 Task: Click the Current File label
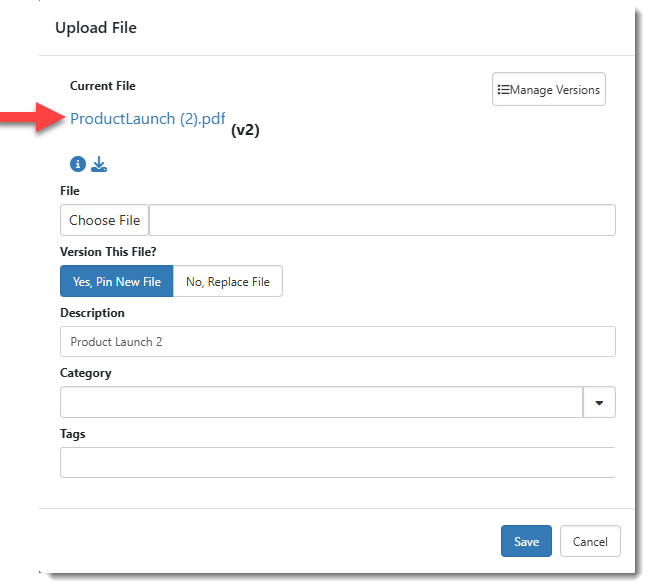tap(103, 86)
